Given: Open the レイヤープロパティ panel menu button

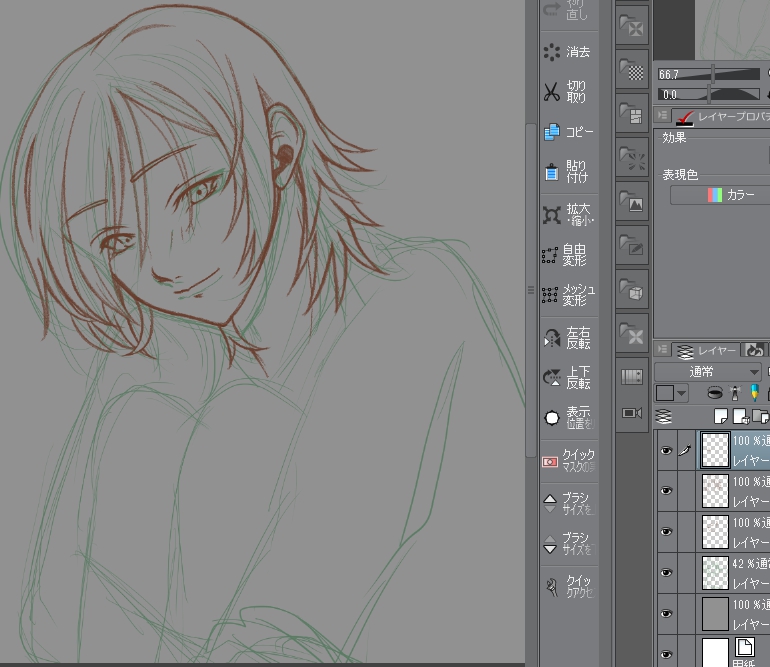Looking at the screenshot, I should pyautogui.click(x=662, y=115).
